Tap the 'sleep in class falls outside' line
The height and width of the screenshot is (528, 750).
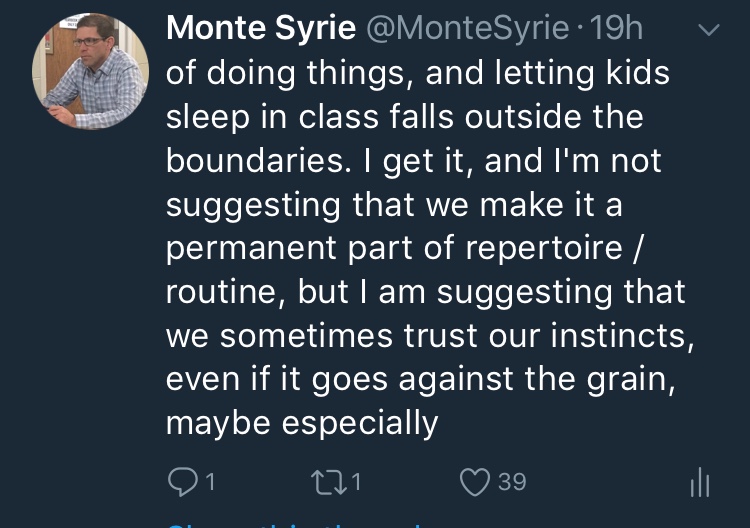[x=403, y=117]
